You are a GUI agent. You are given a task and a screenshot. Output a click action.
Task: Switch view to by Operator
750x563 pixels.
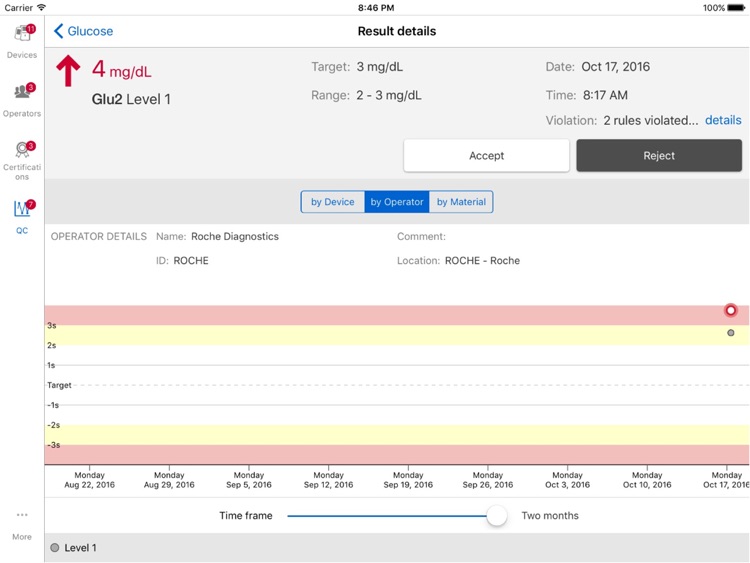pos(397,202)
